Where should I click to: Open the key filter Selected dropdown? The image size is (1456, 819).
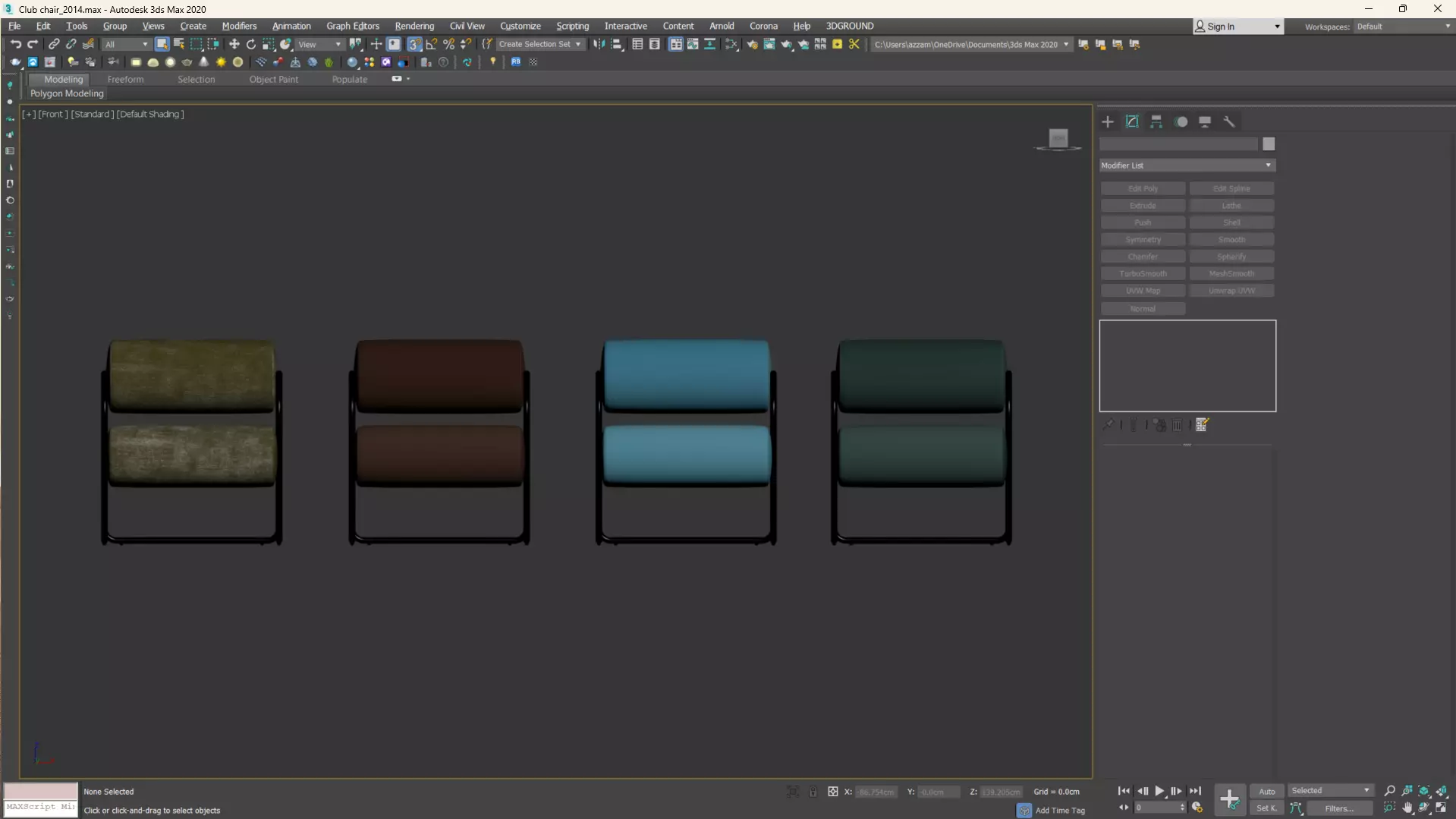1331,791
